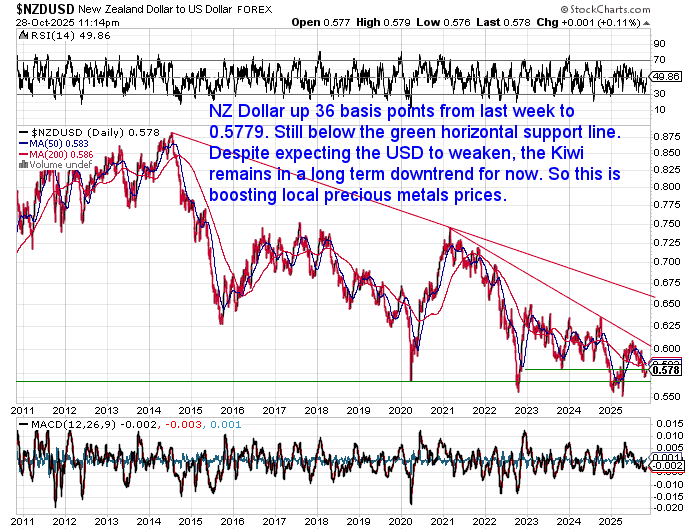Click the 0.800 price axis label

[667, 187]
